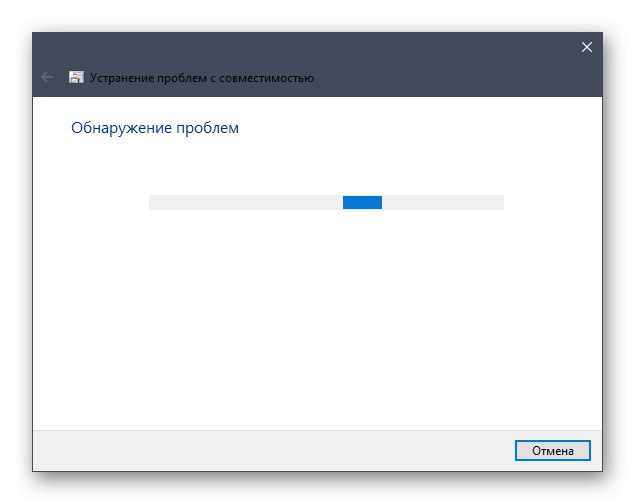The image size is (635, 504).
Task: Click the compatibility troubleshooter title icon
Action: tap(76, 77)
